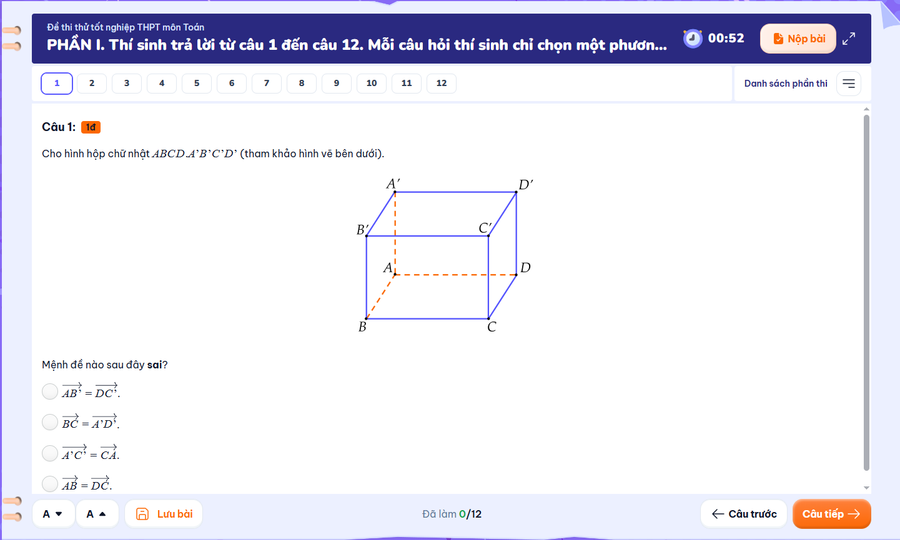Click the orange '1đ' point badge
This screenshot has height=540, width=900.
(91, 127)
